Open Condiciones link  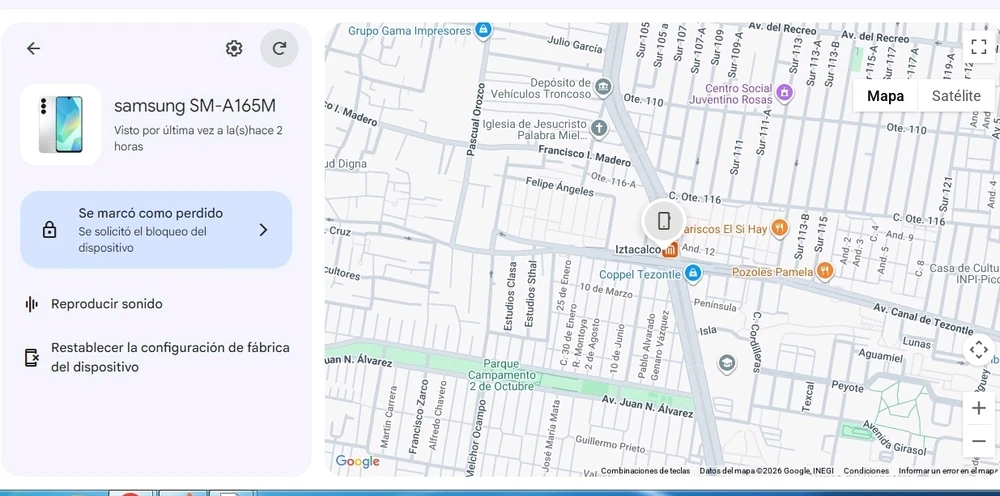[x=866, y=471]
